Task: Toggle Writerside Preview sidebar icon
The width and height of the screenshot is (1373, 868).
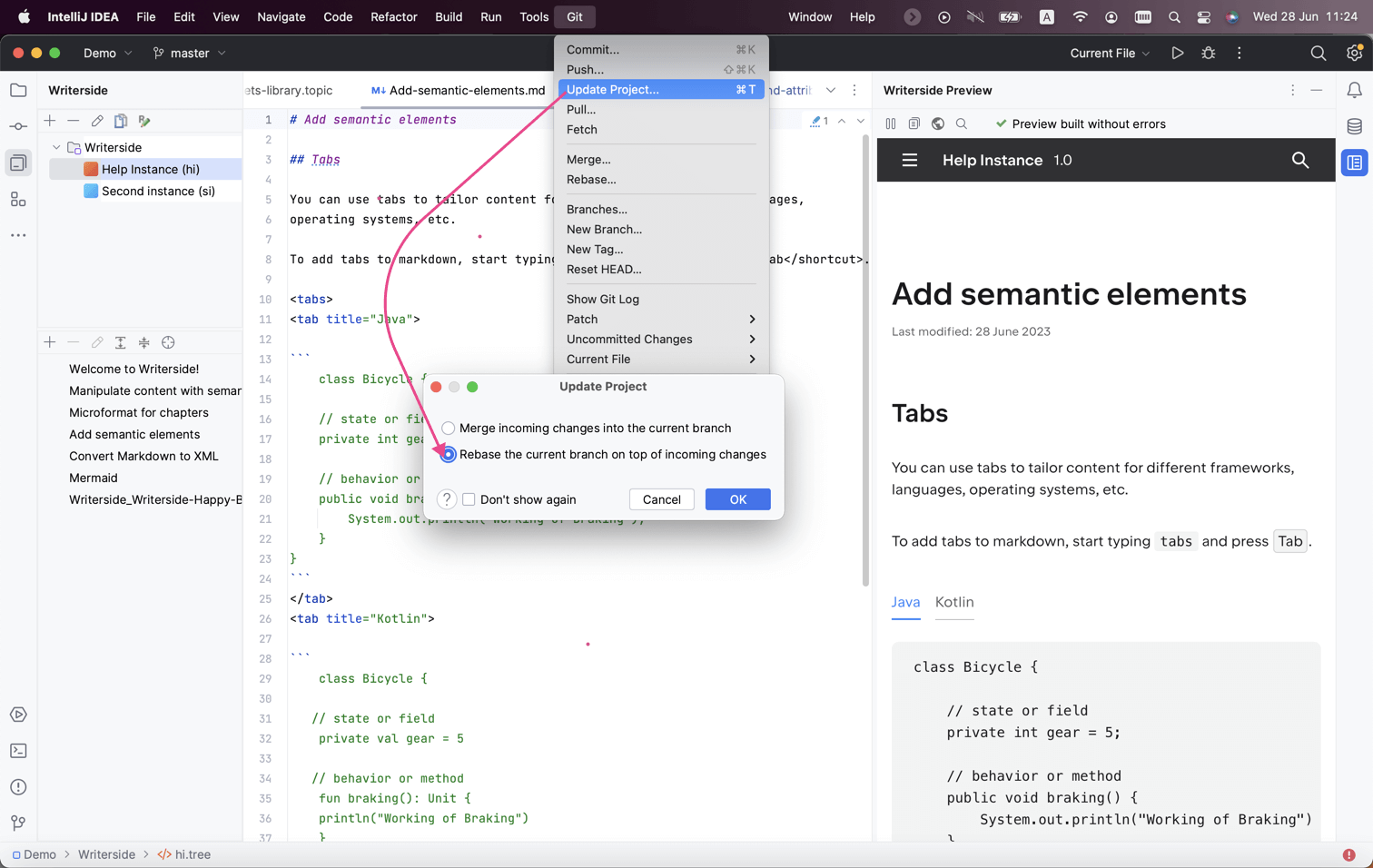Action: (x=1354, y=163)
